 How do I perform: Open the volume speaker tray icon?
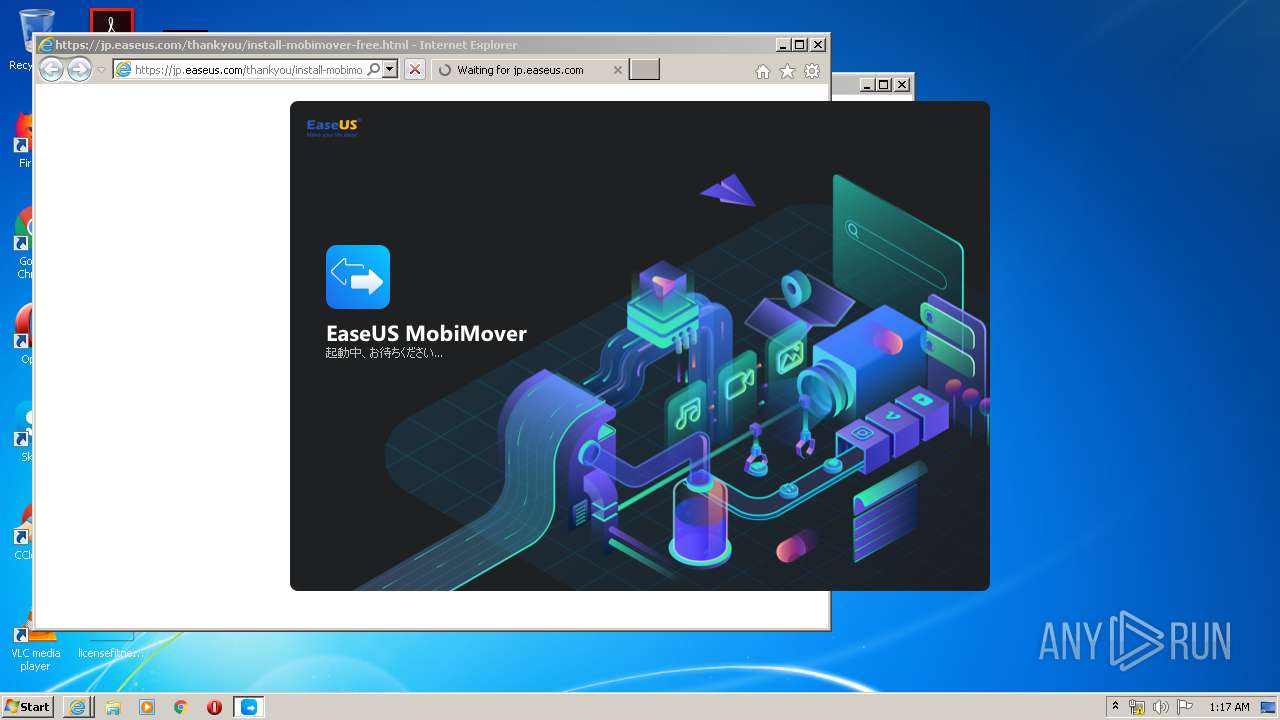[x=1161, y=707]
